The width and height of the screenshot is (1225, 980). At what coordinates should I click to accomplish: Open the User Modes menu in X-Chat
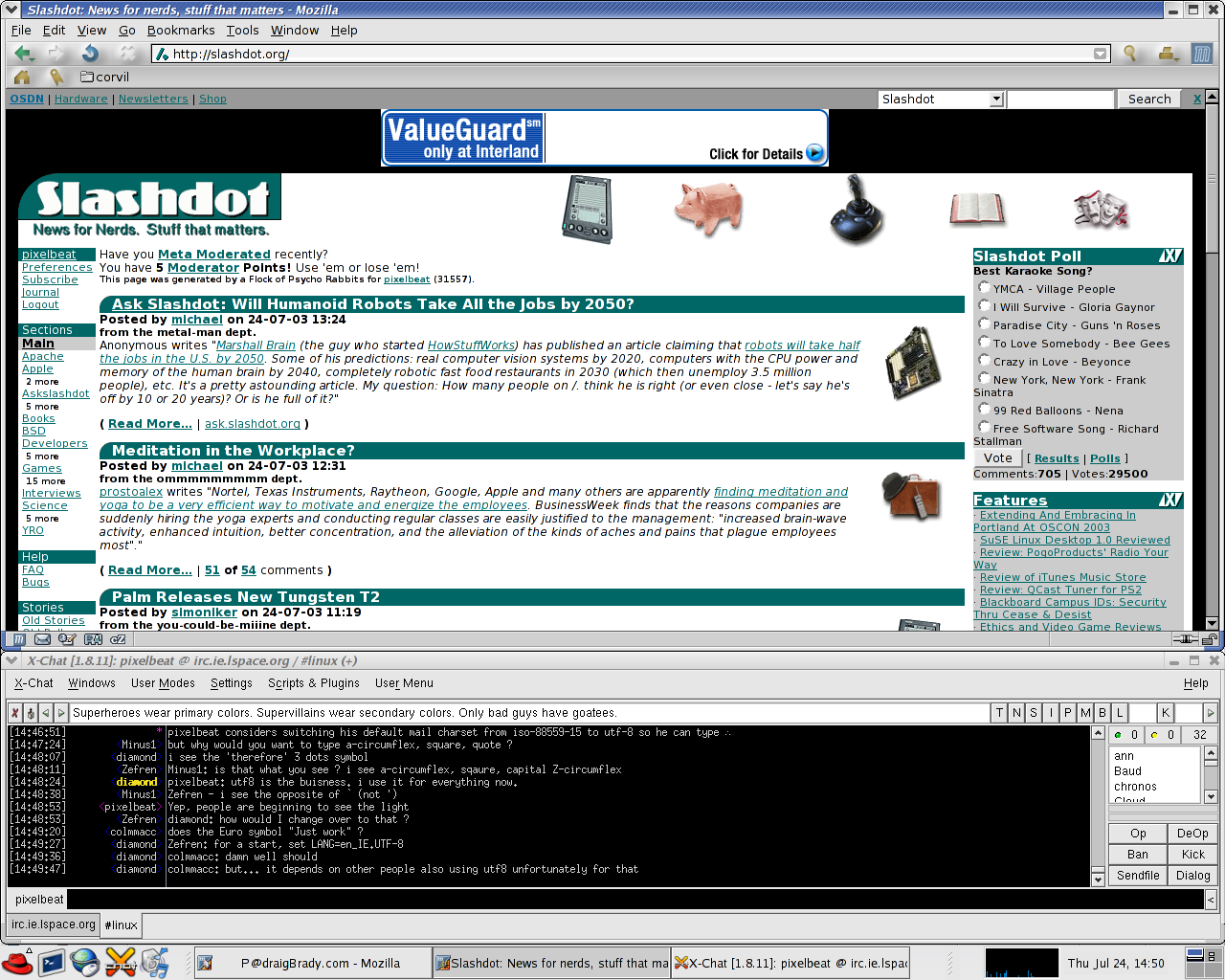point(163,682)
